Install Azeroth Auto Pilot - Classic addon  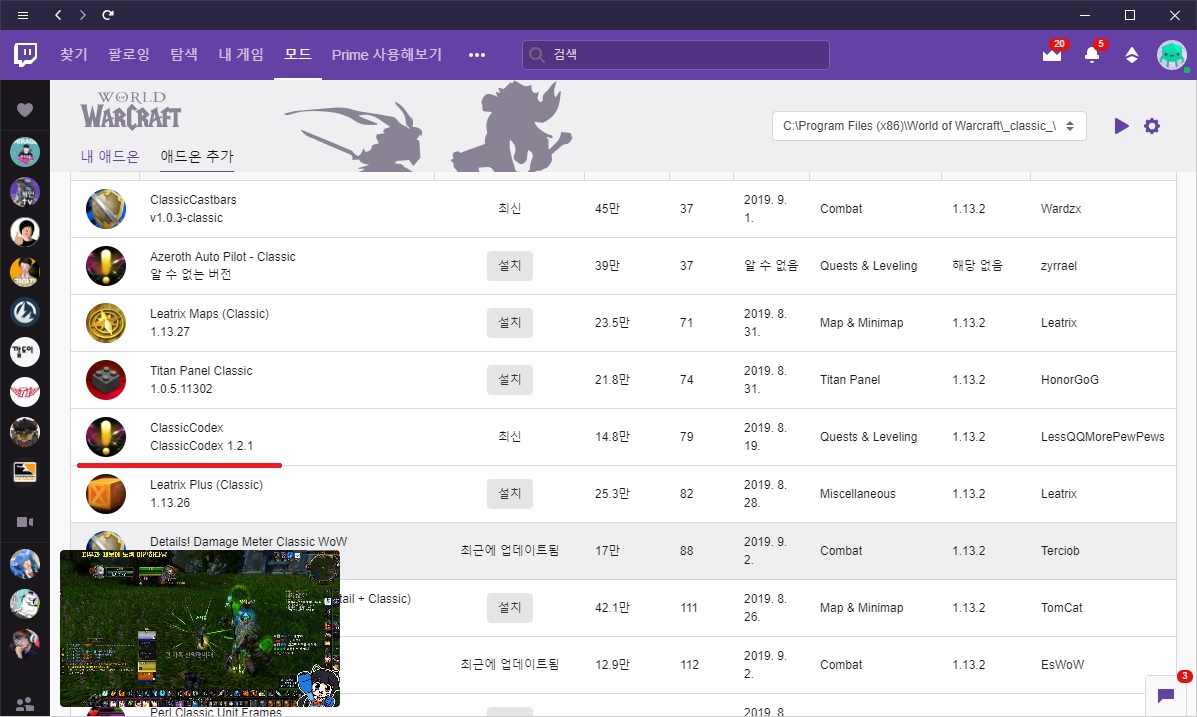click(510, 266)
